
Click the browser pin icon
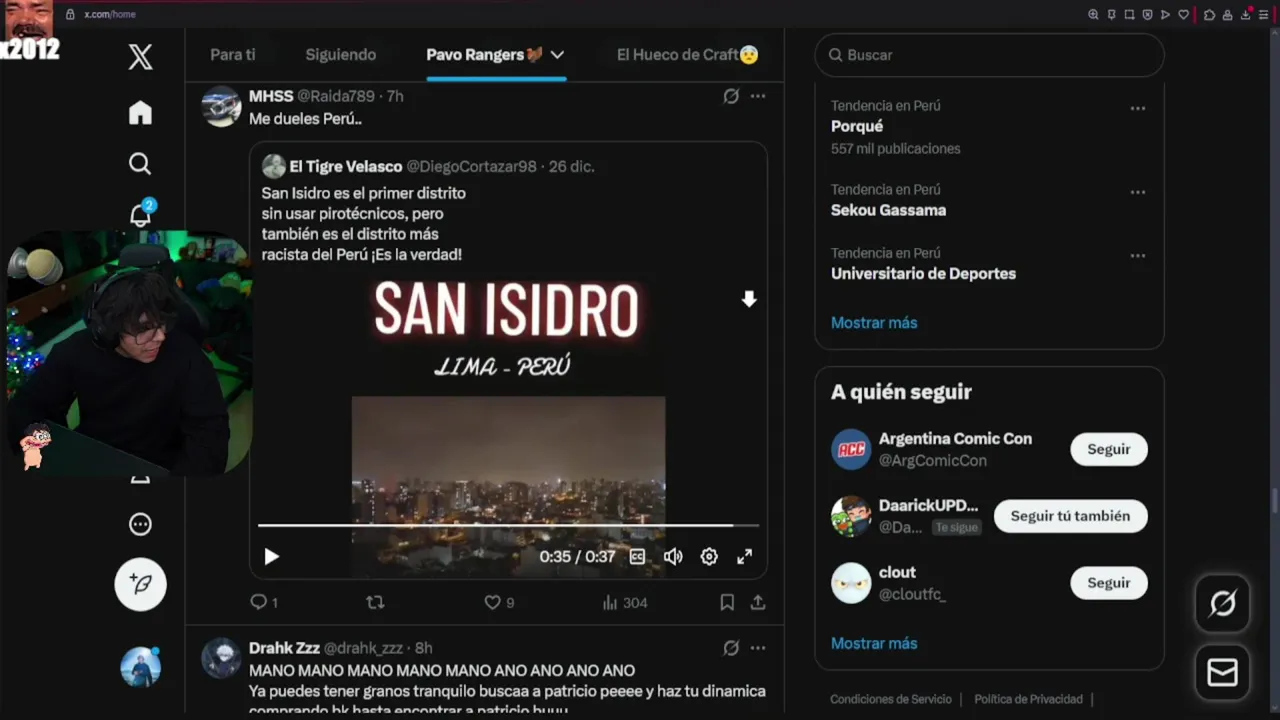tap(1111, 14)
